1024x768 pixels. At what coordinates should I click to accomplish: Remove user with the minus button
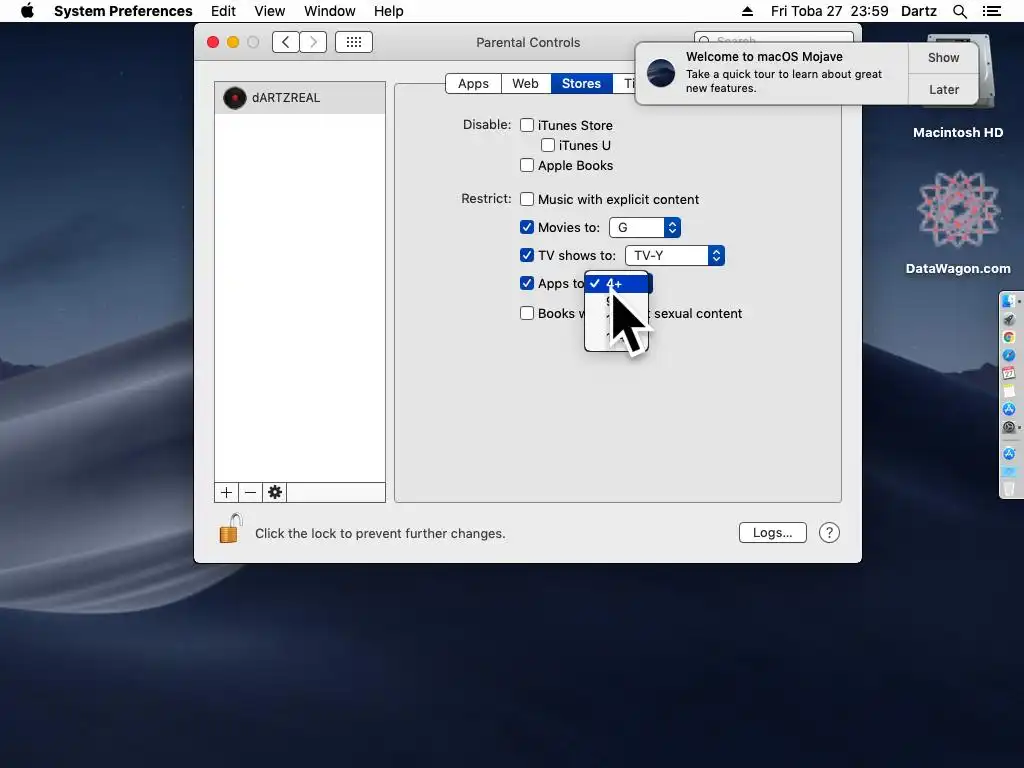click(251, 492)
